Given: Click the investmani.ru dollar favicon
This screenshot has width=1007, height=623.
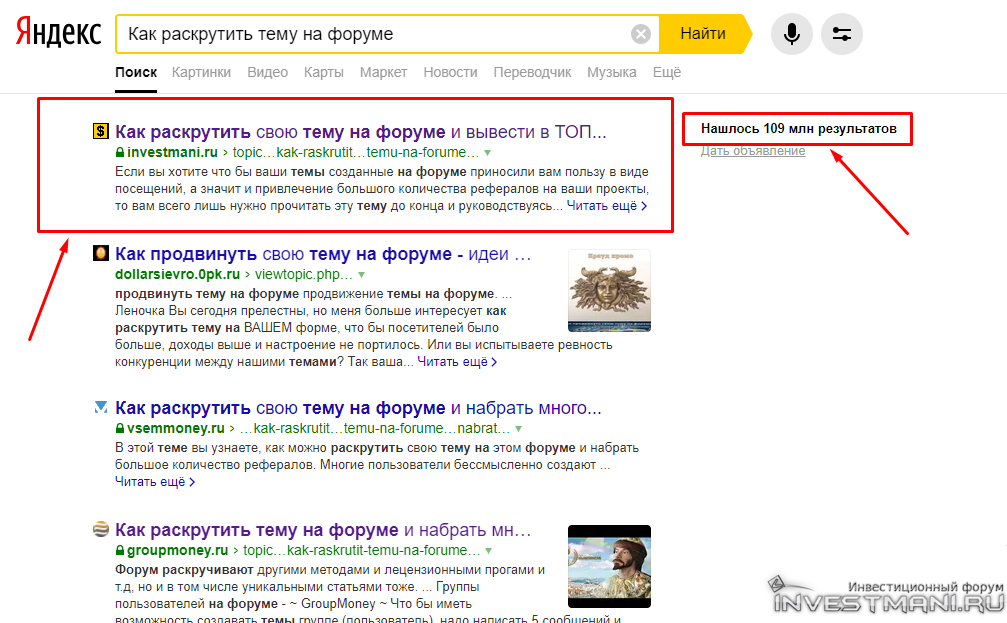Looking at the screenshot, I should point(101,131).
